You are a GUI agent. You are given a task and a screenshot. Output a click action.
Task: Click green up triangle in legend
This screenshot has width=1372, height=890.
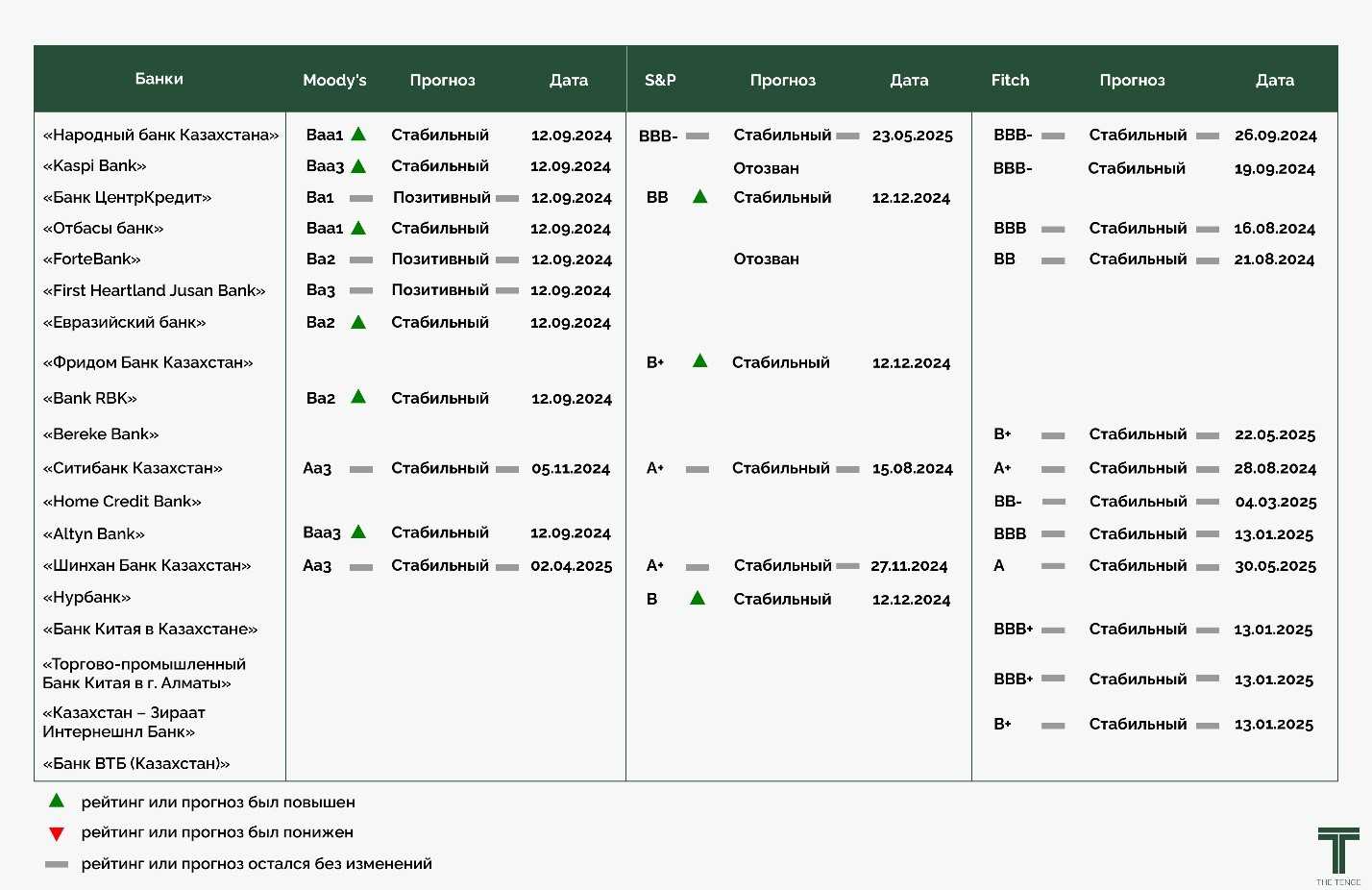[x=57, y=801]
